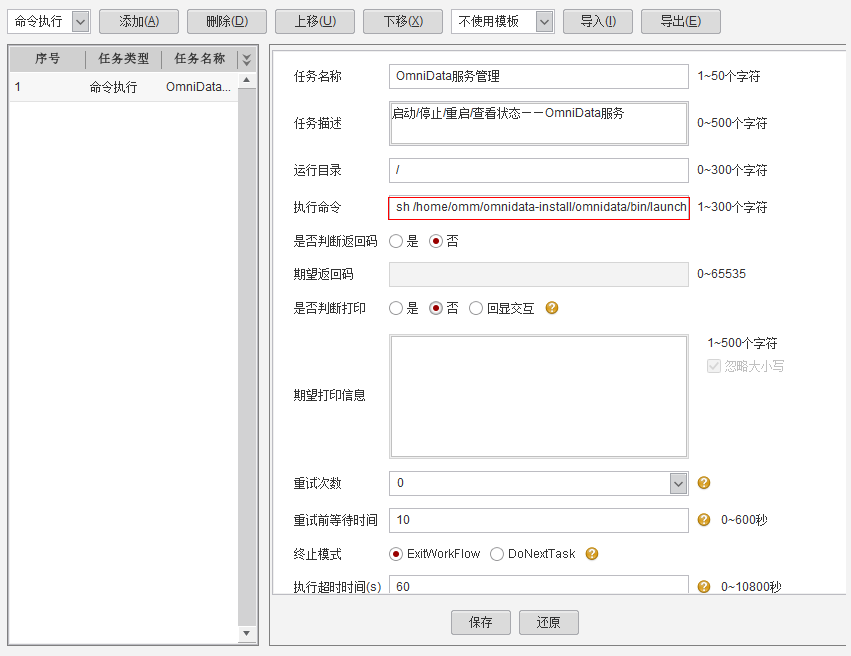Image resolution: width=851 pixels, height=656 pixels.
Task: Click the 添加(A) button
Action: 139,22
